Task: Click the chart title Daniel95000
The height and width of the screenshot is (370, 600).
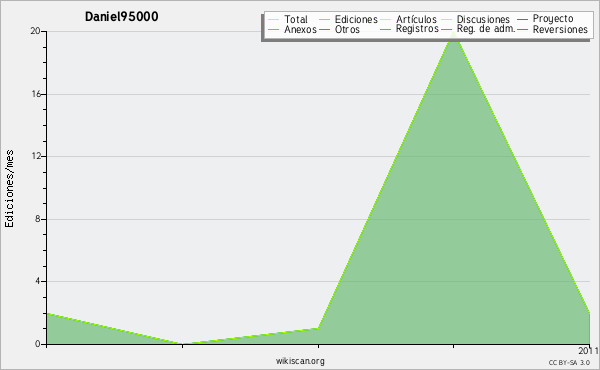Action: [x=121, y=16]
